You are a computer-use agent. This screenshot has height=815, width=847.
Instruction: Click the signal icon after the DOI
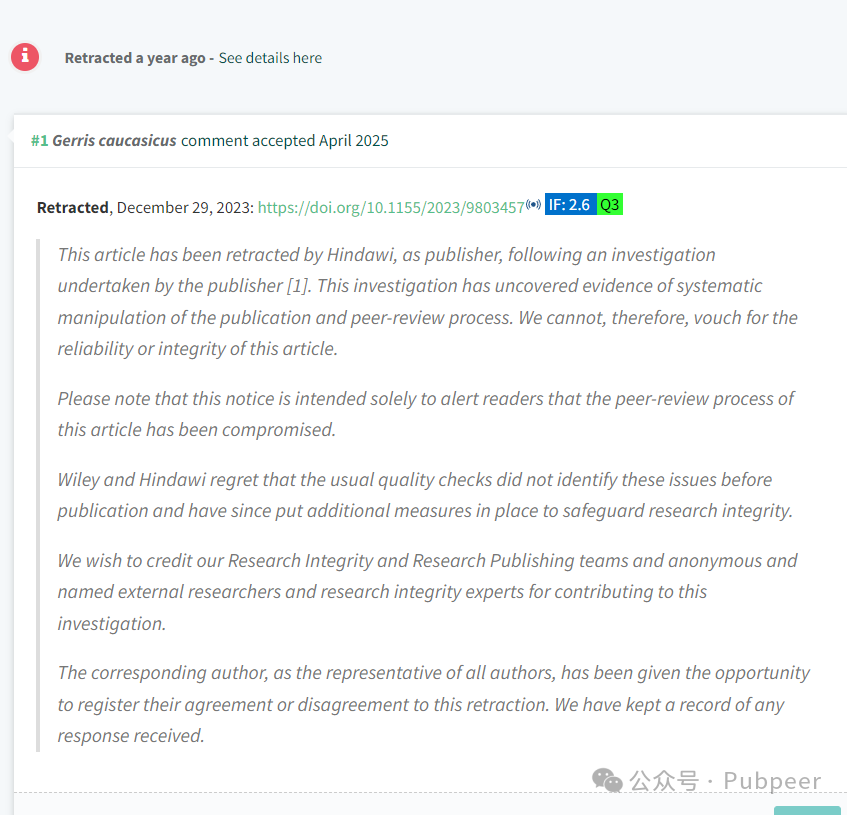pos(534,204)
